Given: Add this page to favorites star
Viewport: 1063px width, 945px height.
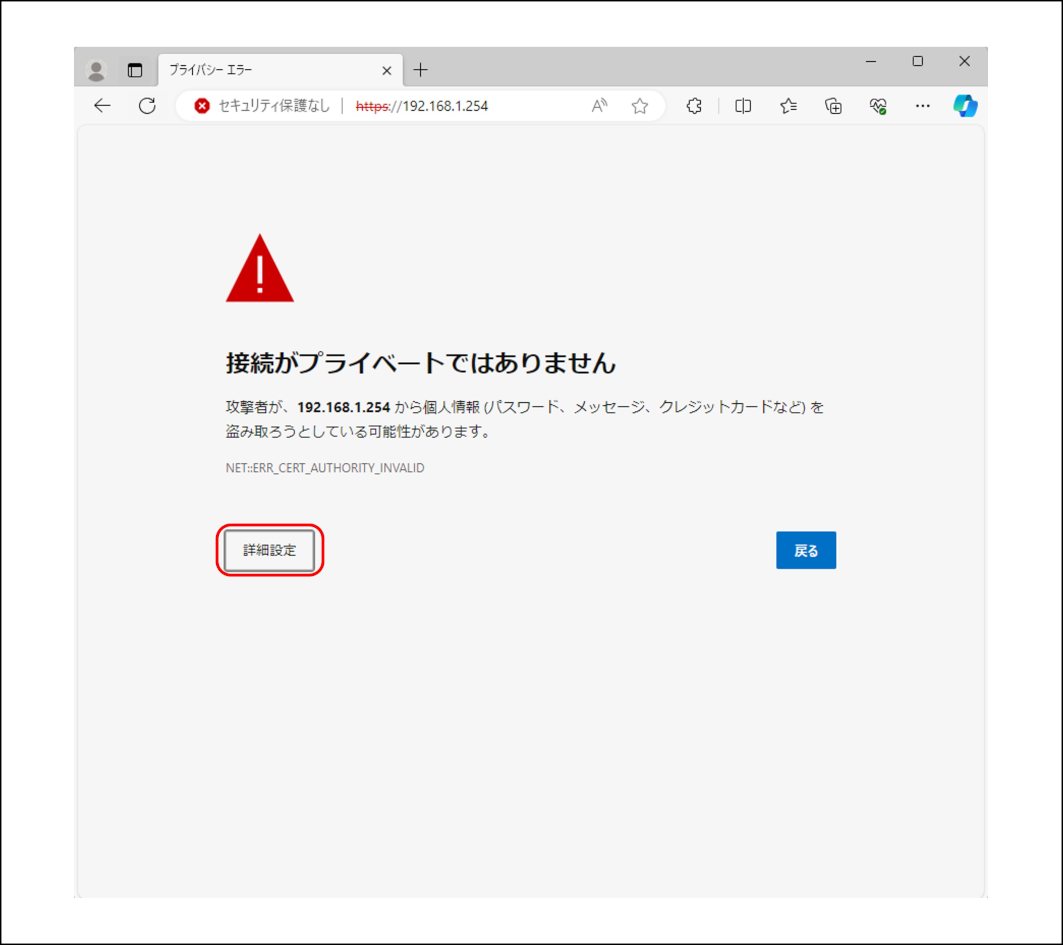Looking at the screenshot, I should point(640,106).
